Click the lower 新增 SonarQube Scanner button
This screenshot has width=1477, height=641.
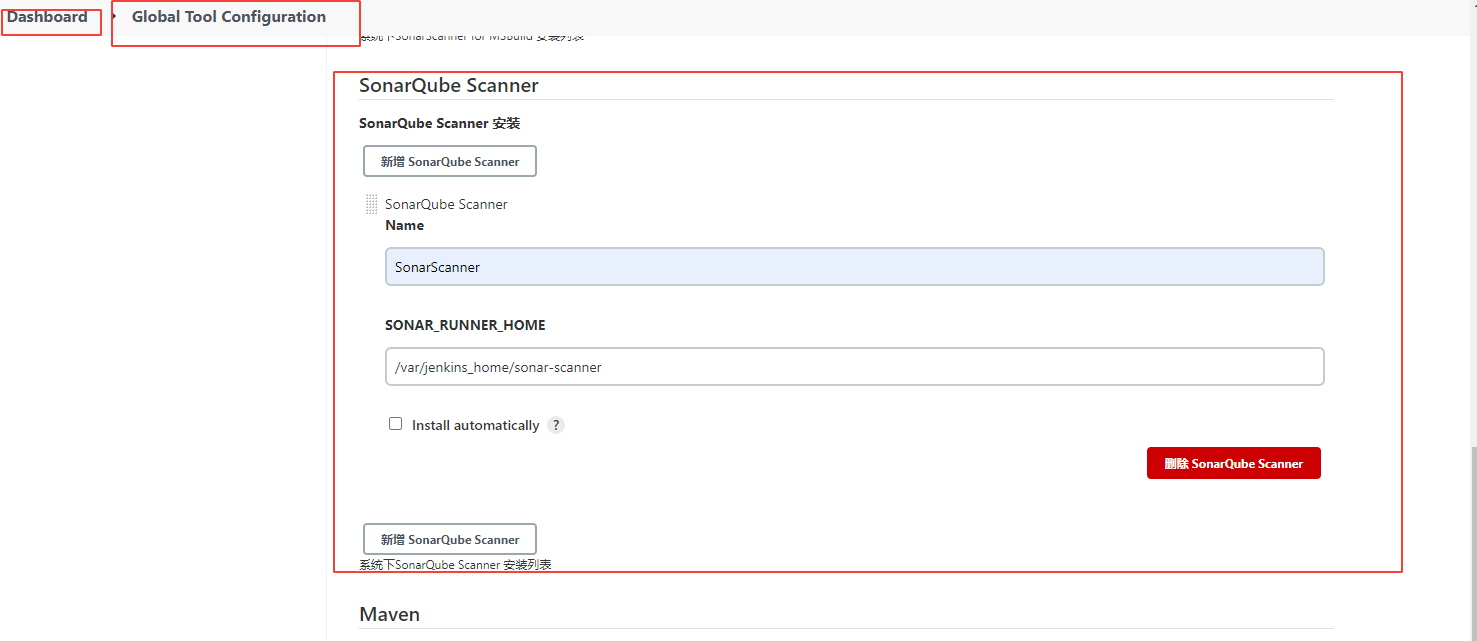450,539
